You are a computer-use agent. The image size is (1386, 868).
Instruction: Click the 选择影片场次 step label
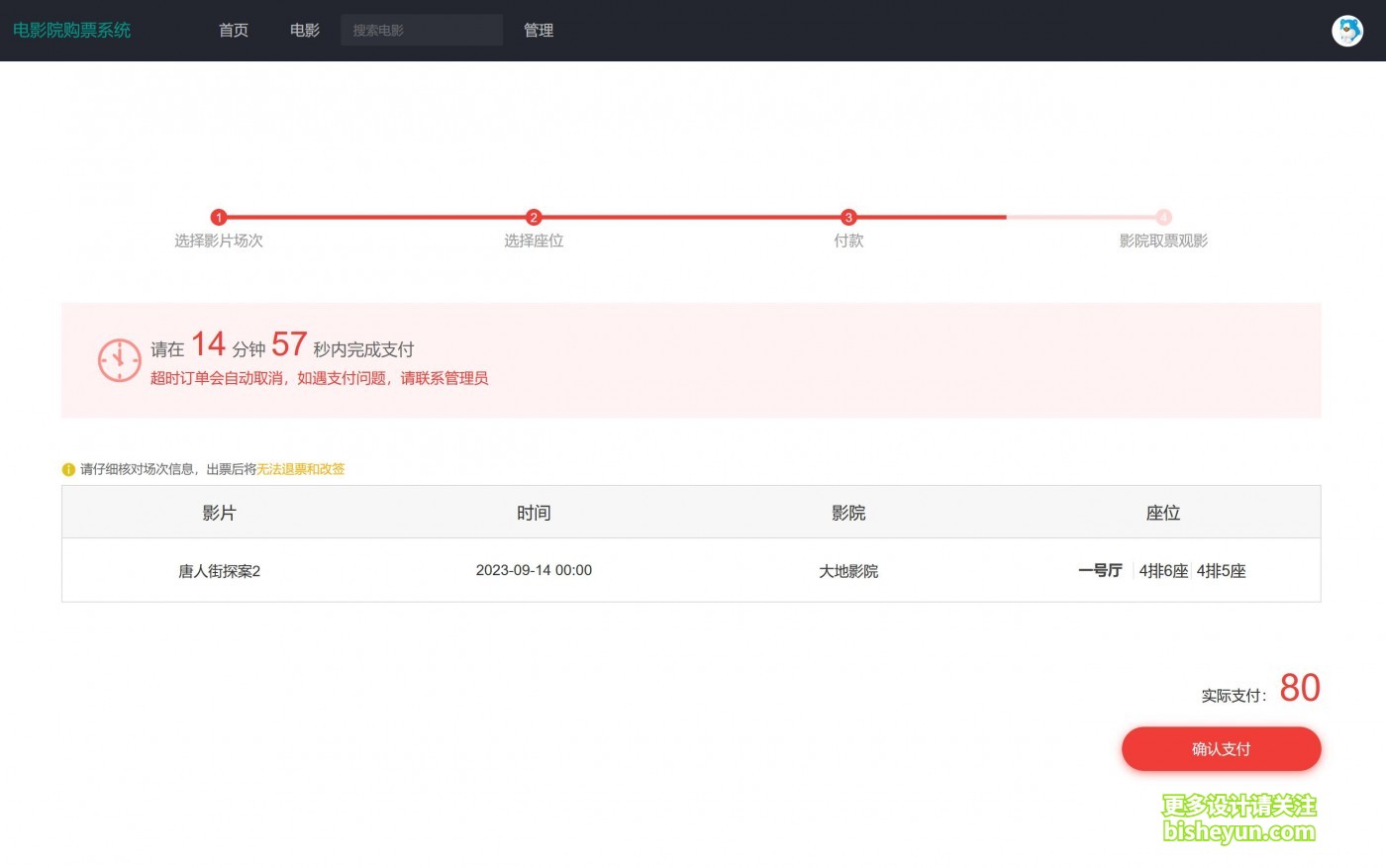click(219, 241)
